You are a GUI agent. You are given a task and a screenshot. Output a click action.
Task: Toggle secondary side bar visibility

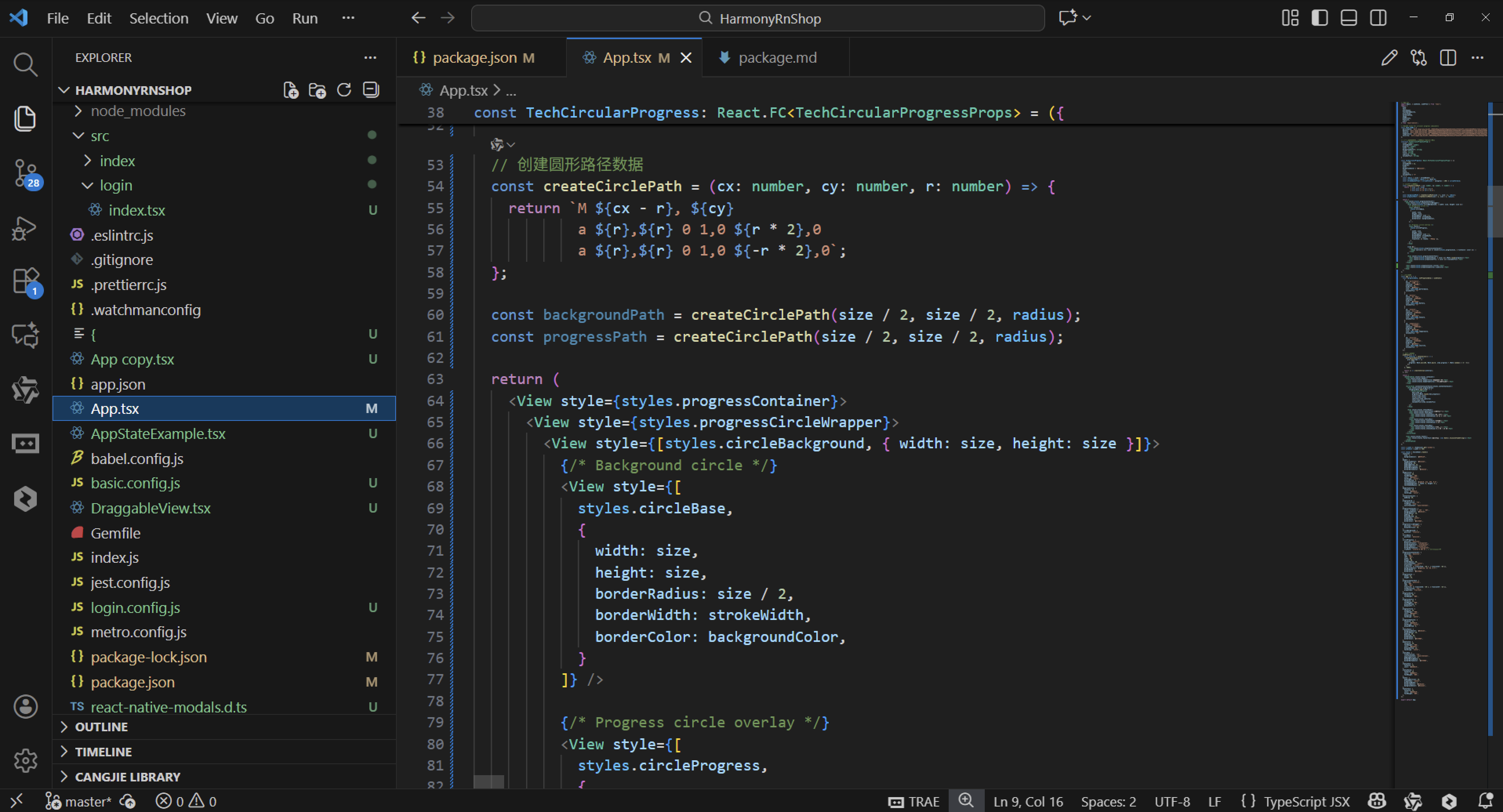[x=1378, y=18]
